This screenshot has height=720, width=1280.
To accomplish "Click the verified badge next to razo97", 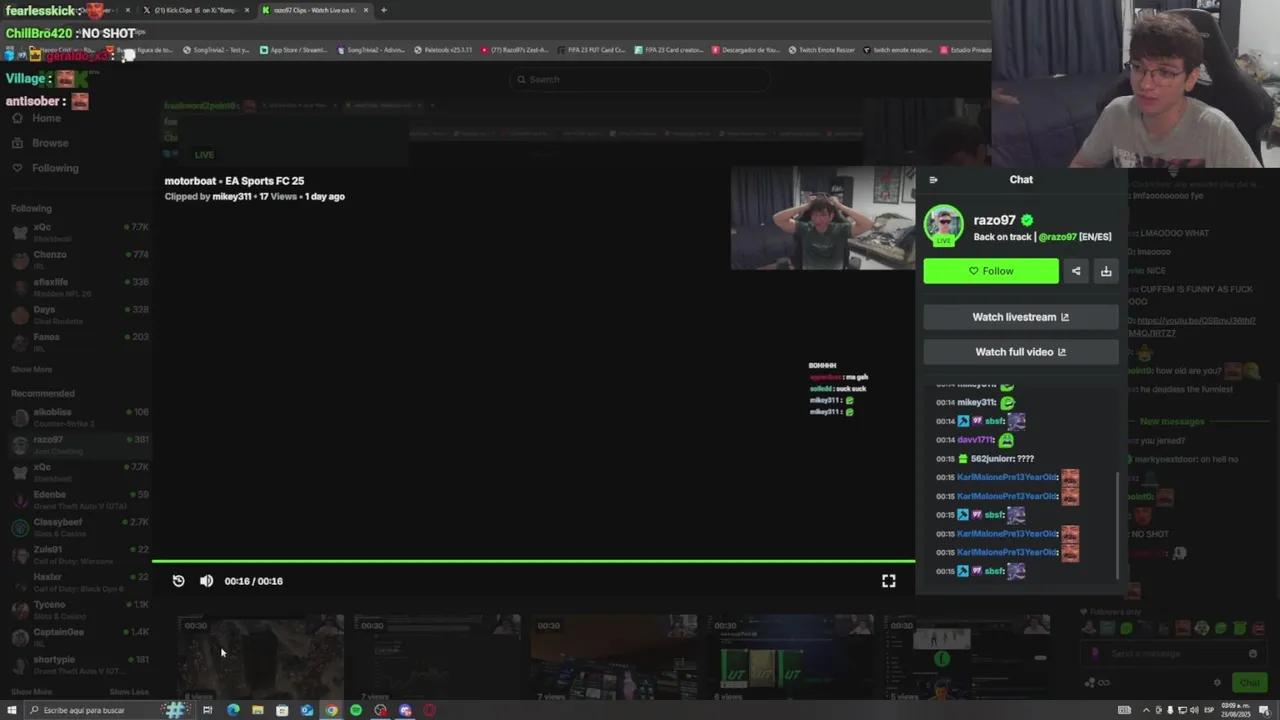I will pyautogui.click(x=1027, y=220).
